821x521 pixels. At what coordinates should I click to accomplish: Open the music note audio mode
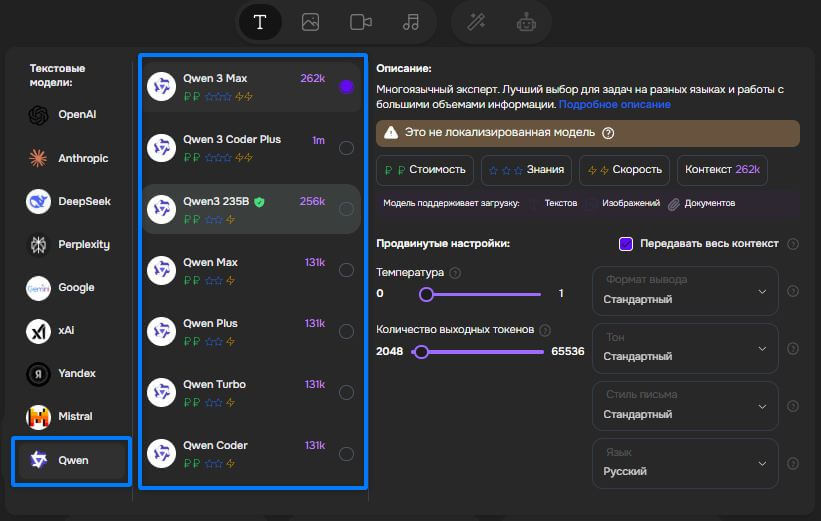click(411, 22)
